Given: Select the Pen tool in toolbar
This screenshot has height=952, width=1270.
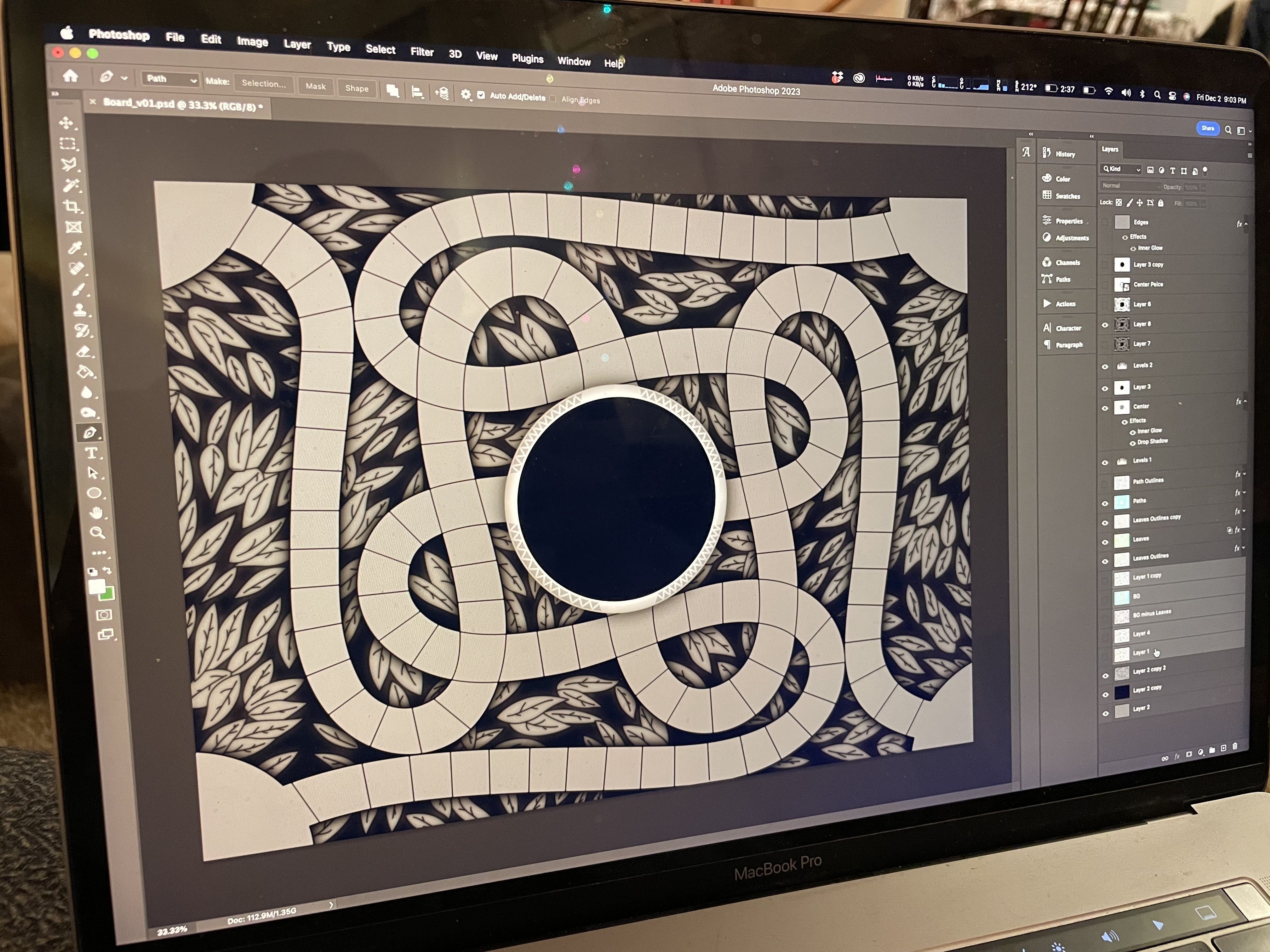Looking at the screenshot, I should [x=90, y=433].
